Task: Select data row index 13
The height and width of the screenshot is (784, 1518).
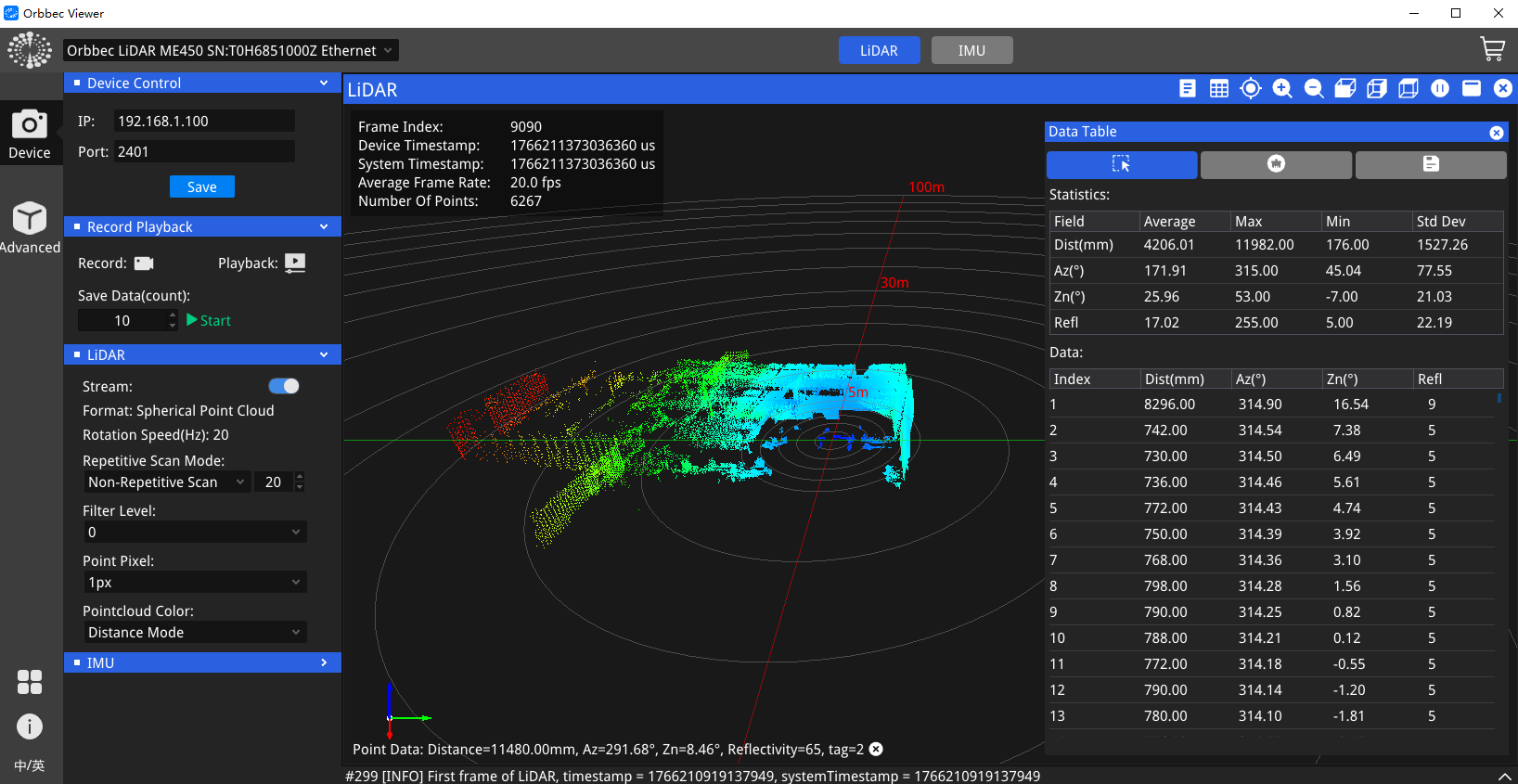Action: click(x=1271, y=716)
